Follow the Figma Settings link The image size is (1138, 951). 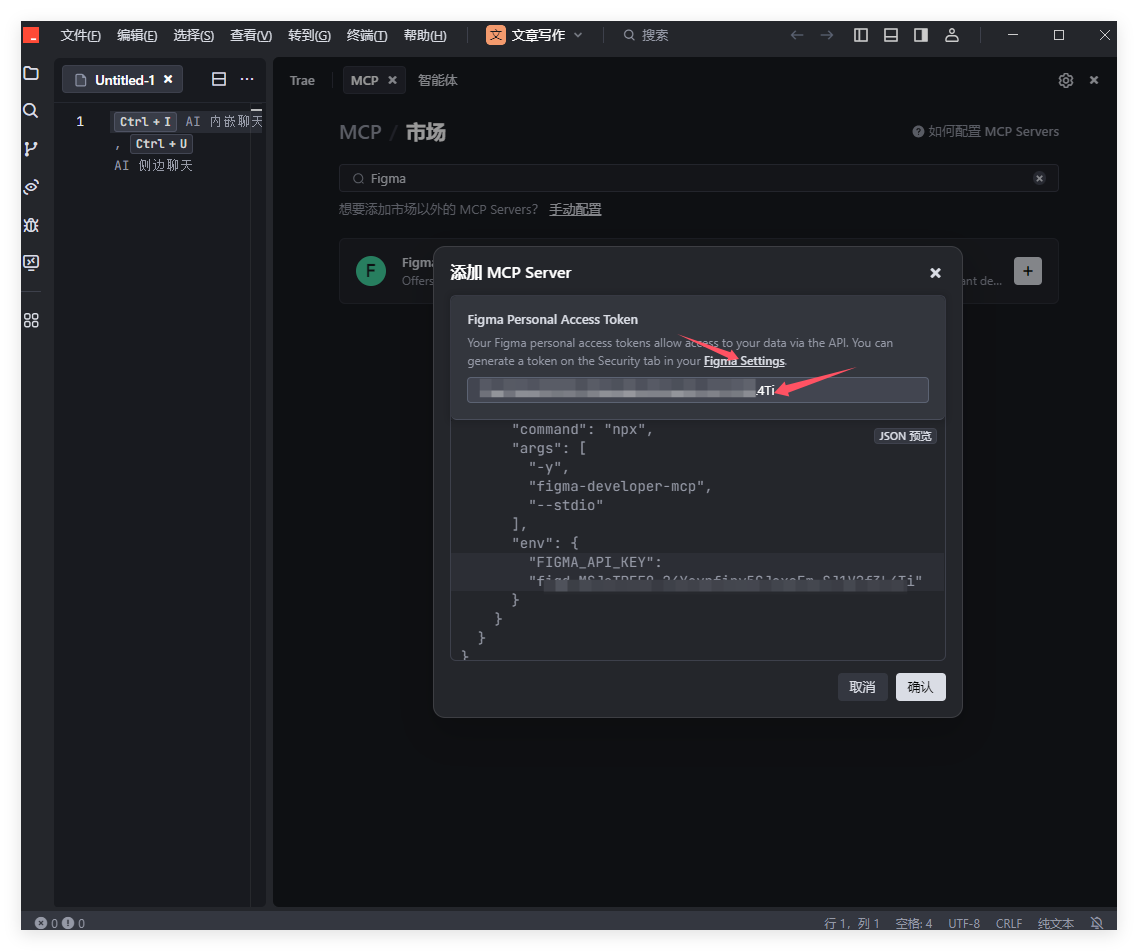coord(744,361)
